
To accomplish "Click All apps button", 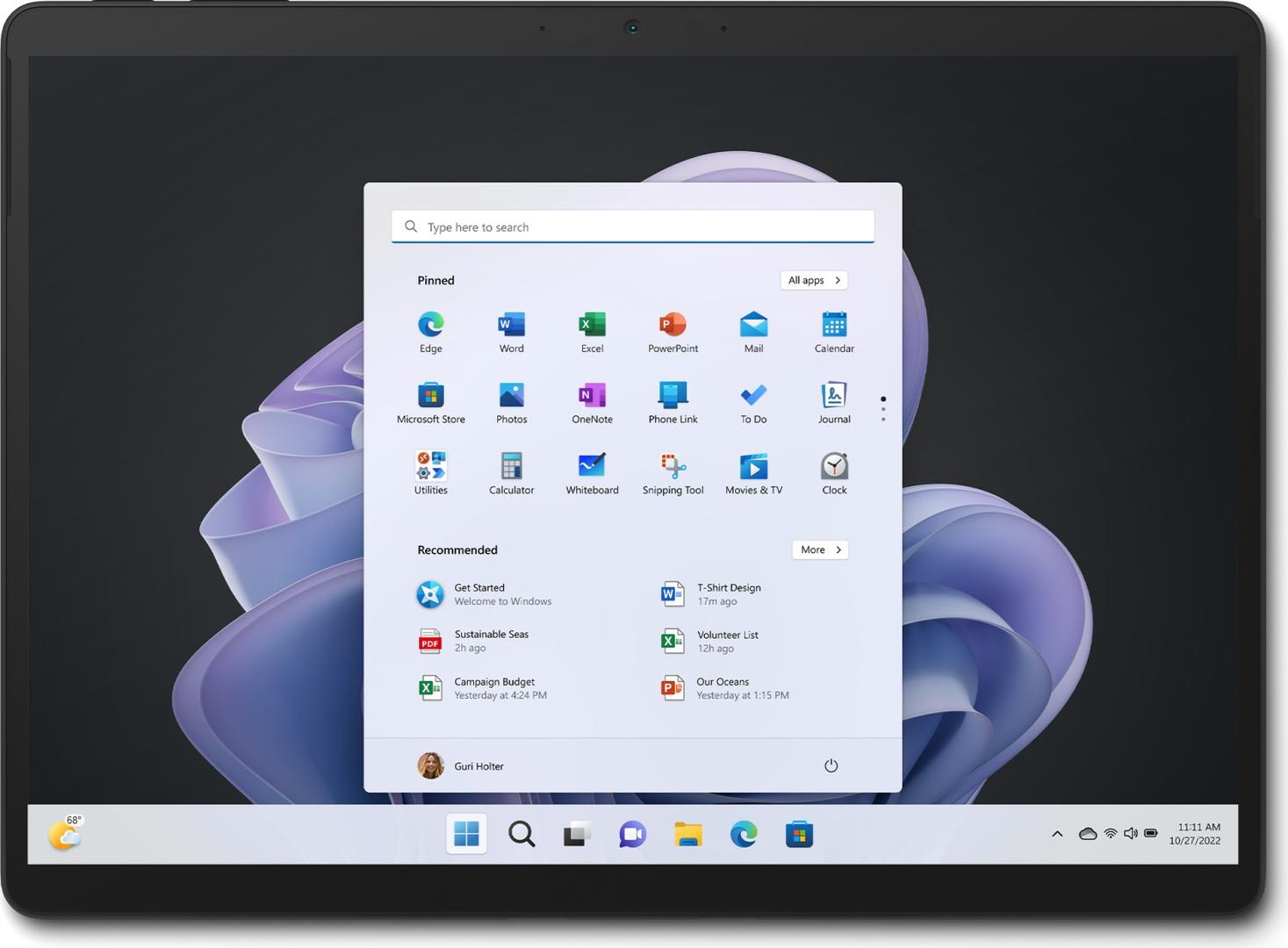I will click(814, 280).
